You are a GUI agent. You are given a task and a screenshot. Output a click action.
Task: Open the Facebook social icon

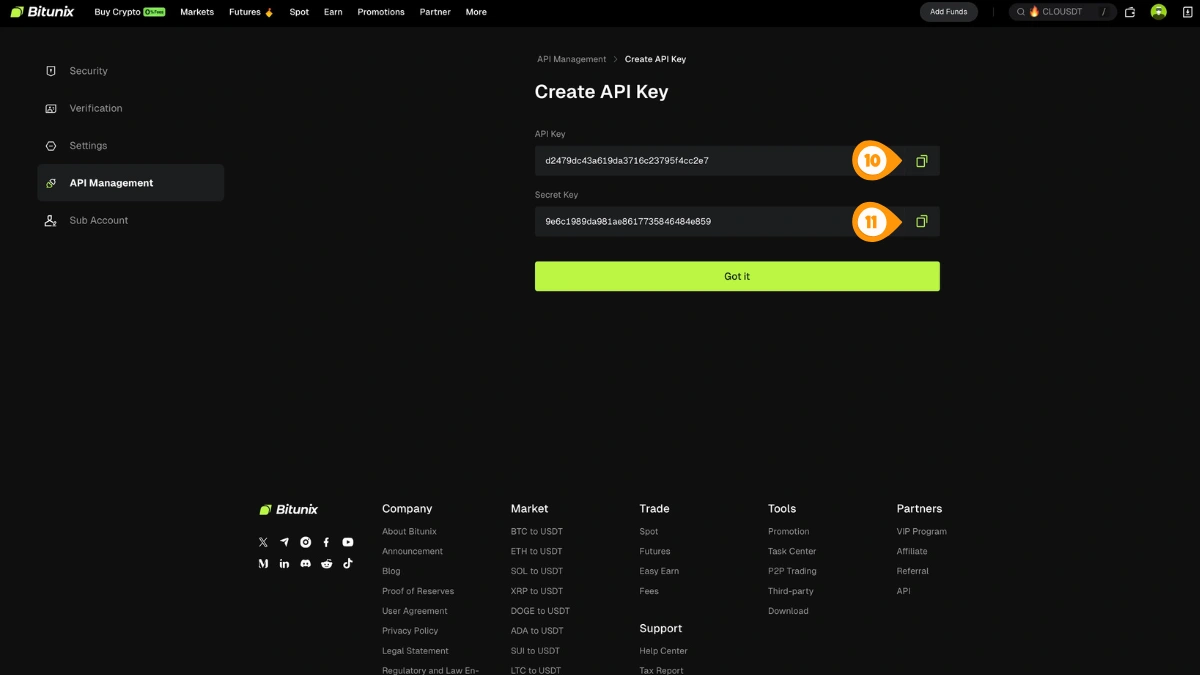coord(326,542)
